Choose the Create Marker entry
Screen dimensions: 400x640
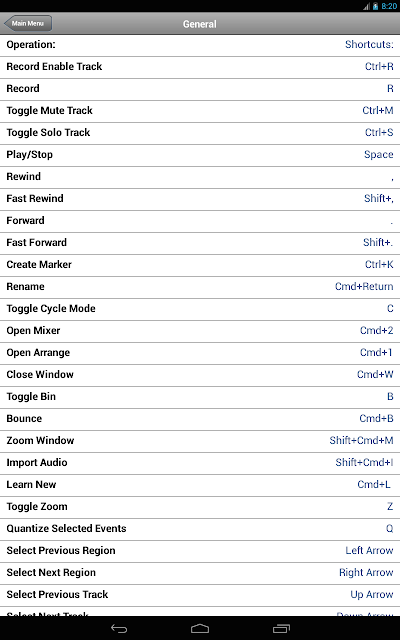pyautogui.click(x=200, y=266)
